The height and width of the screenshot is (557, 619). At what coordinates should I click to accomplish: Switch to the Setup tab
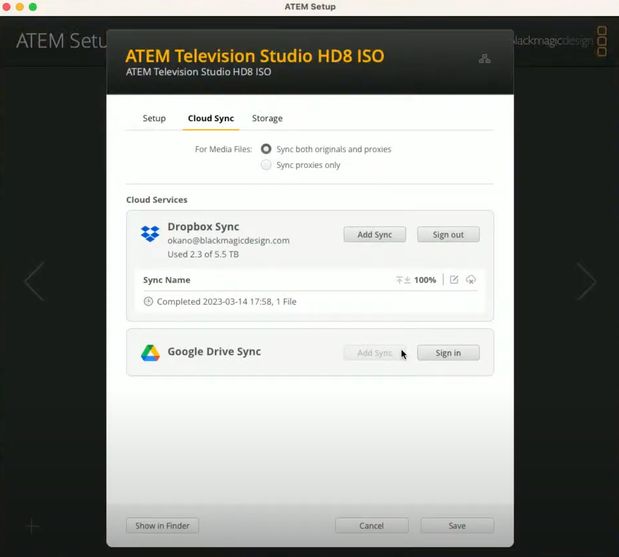154,118
